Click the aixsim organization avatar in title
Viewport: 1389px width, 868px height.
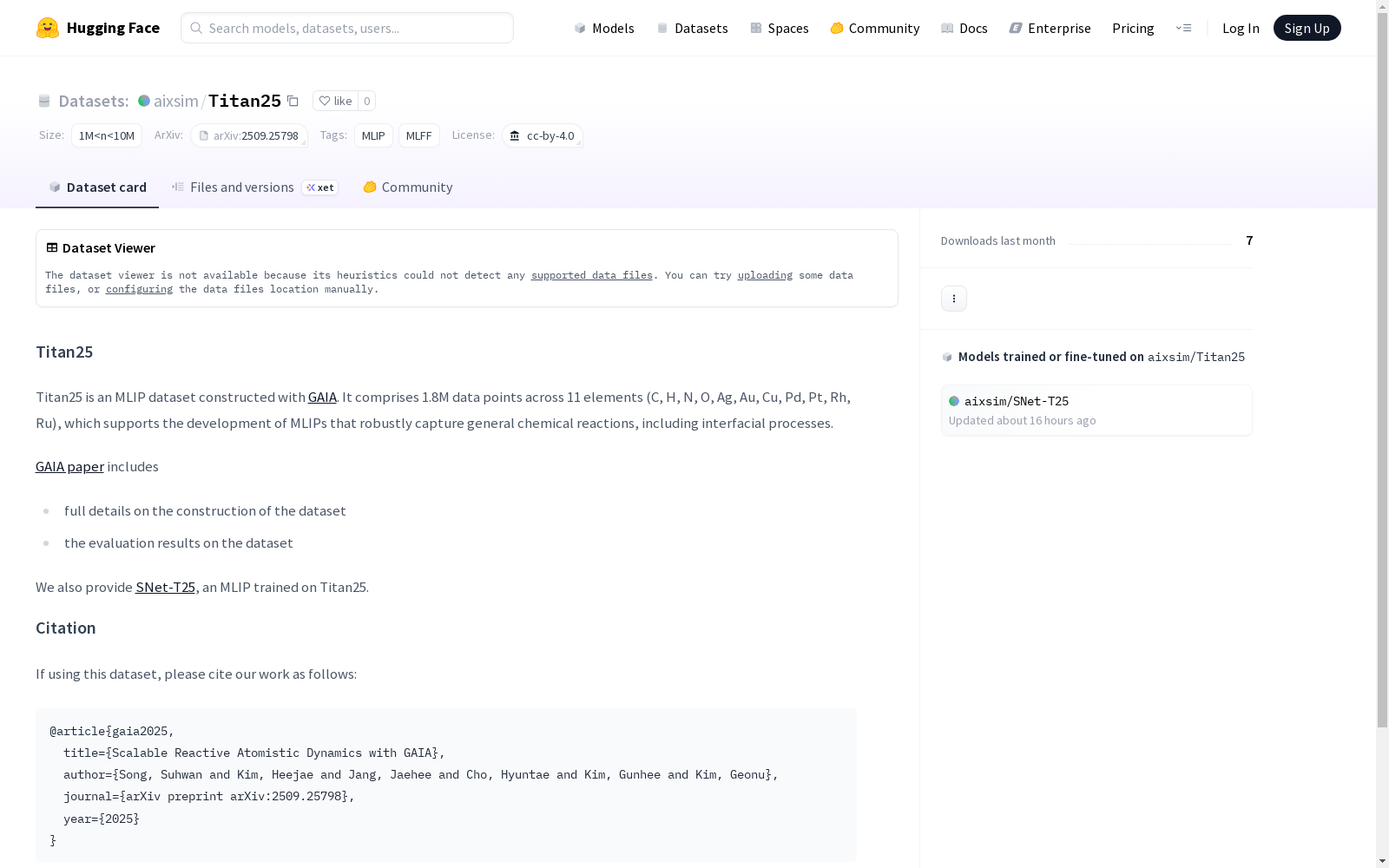click(144, 101)
